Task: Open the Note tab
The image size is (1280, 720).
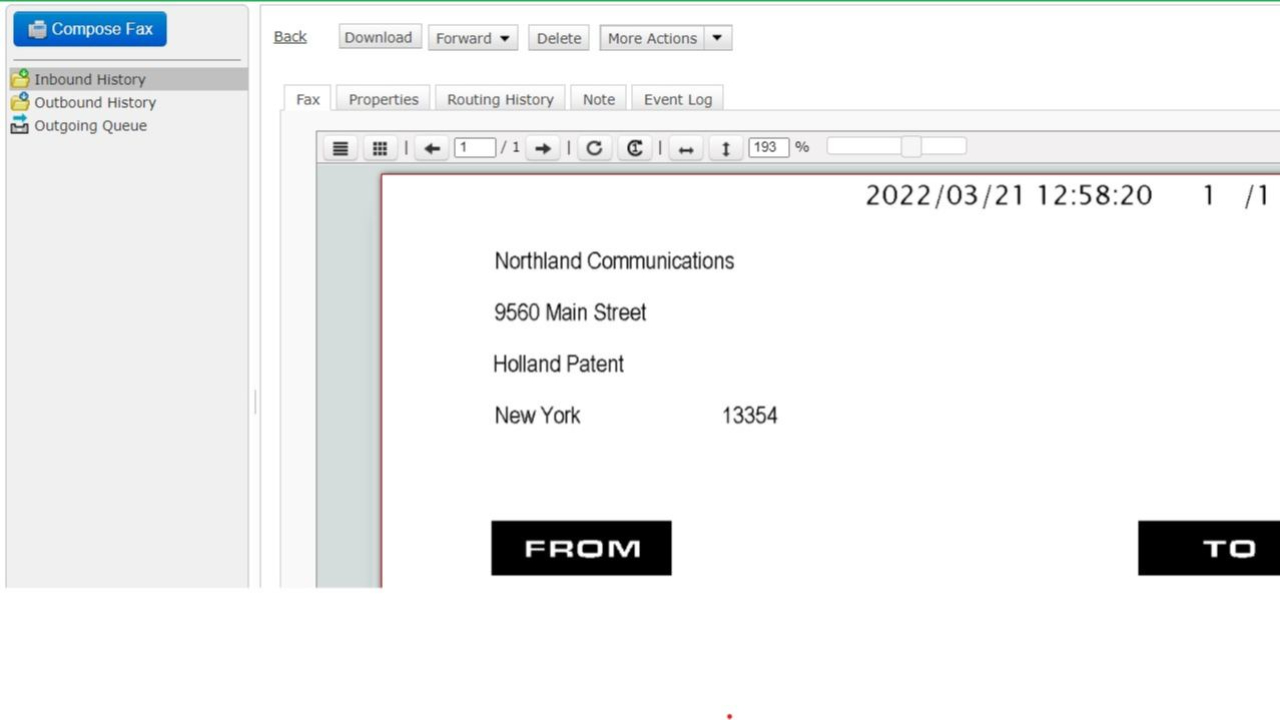Action: (x=599, y=99)
